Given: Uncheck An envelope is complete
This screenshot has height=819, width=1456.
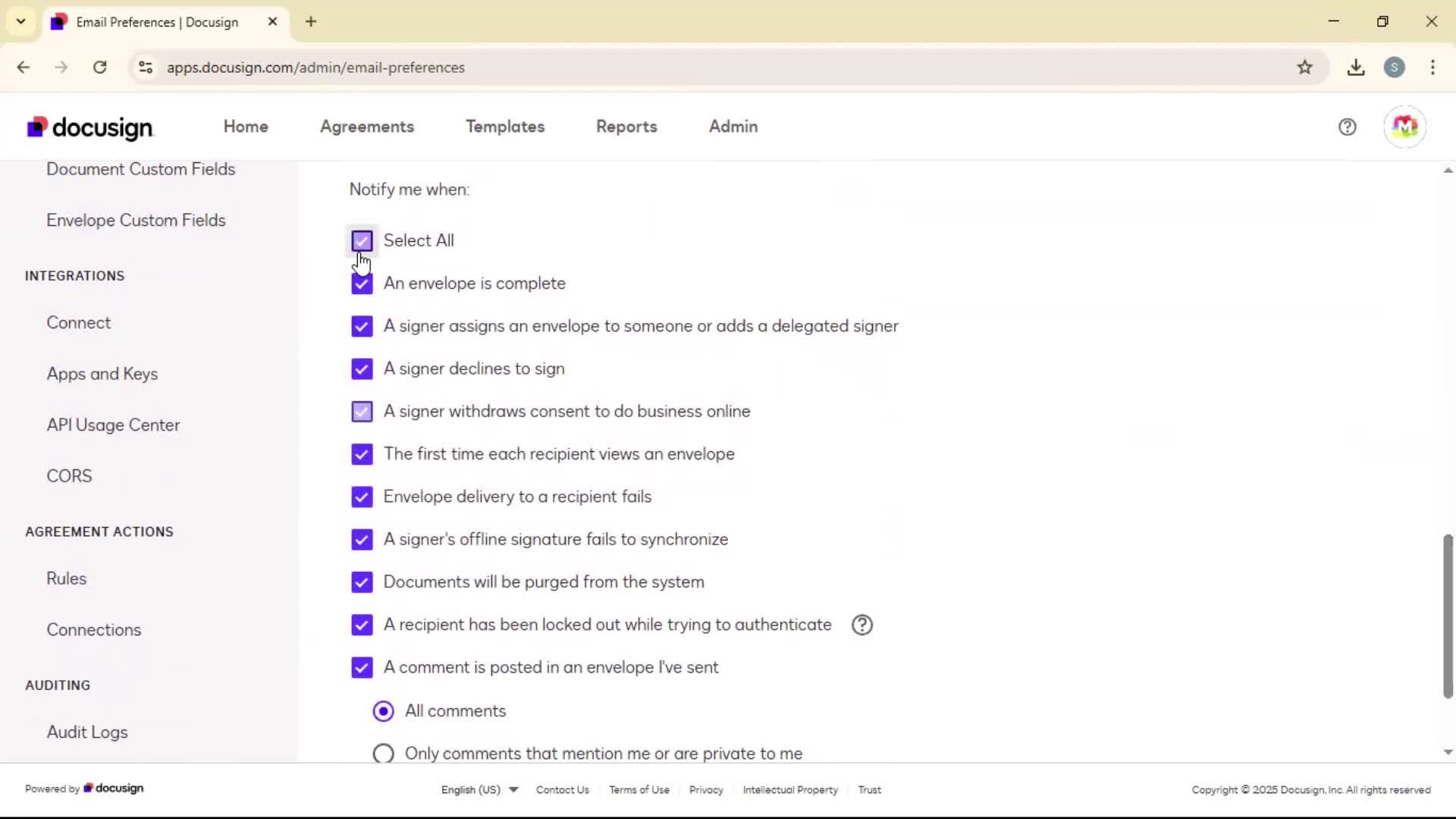Looking at the screenshot, I should [x=362, y=284].
